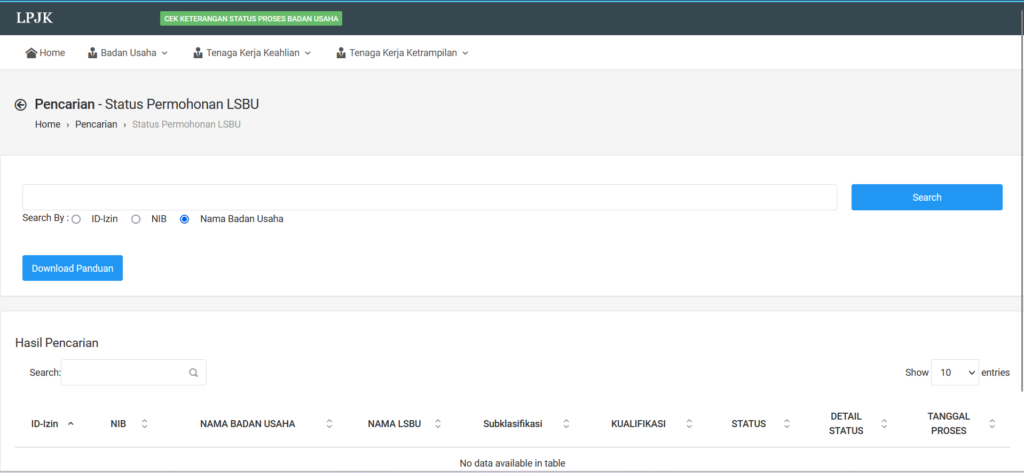
Task: Open Tenaga Kerja Ketrampilan menu
Action: [402, 53]
